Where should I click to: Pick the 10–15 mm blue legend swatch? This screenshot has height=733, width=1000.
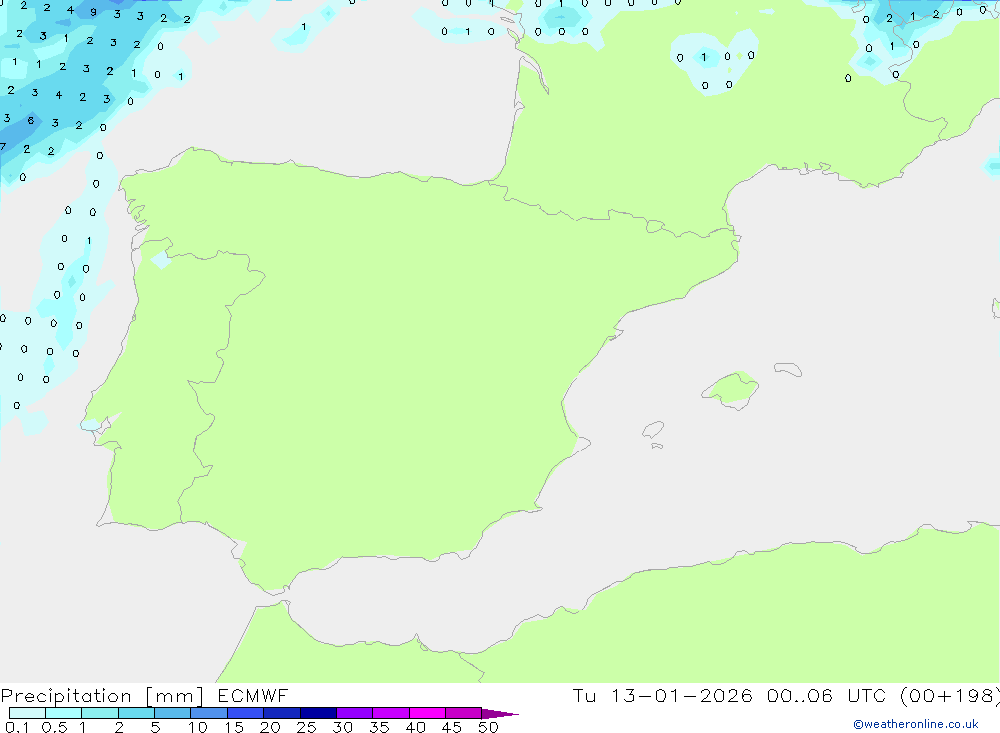point(209,713)
